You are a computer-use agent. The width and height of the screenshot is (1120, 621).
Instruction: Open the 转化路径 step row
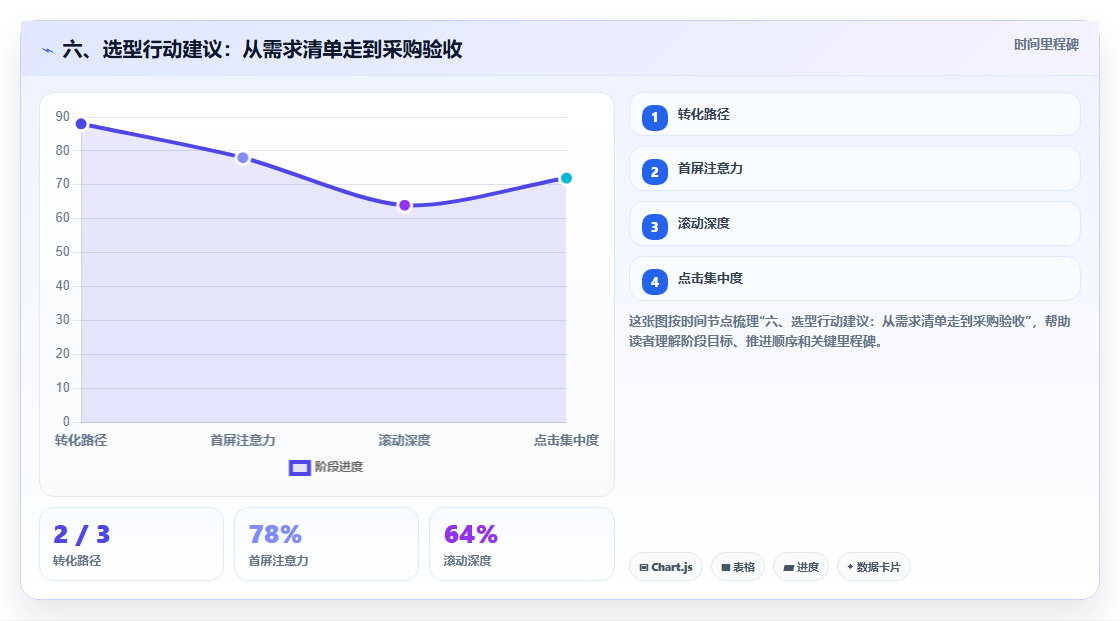(x=854, y=114)
